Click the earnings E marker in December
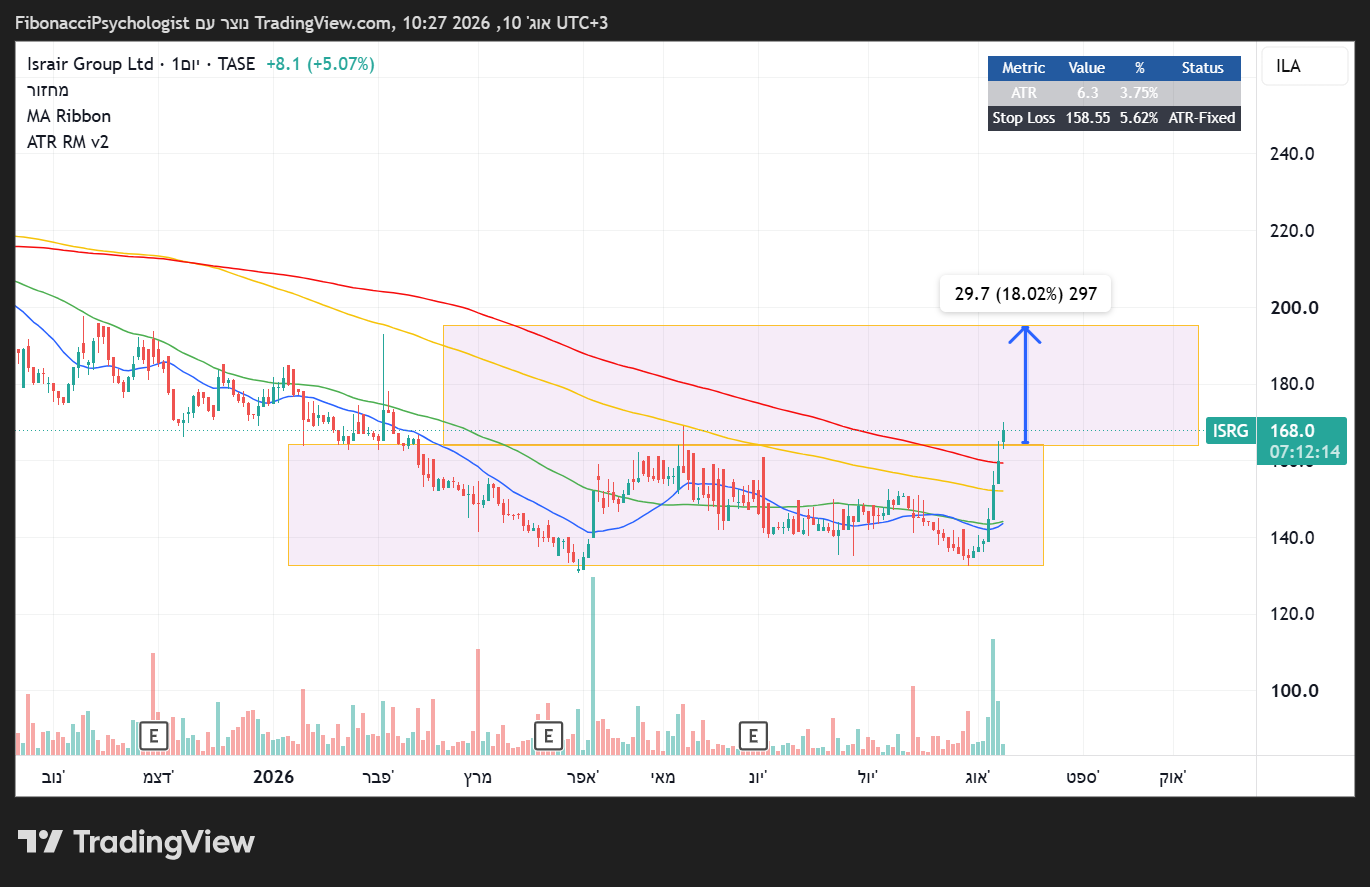Image resolution: width=1370 pixels, height=887 pixels. tap(153, 736)
